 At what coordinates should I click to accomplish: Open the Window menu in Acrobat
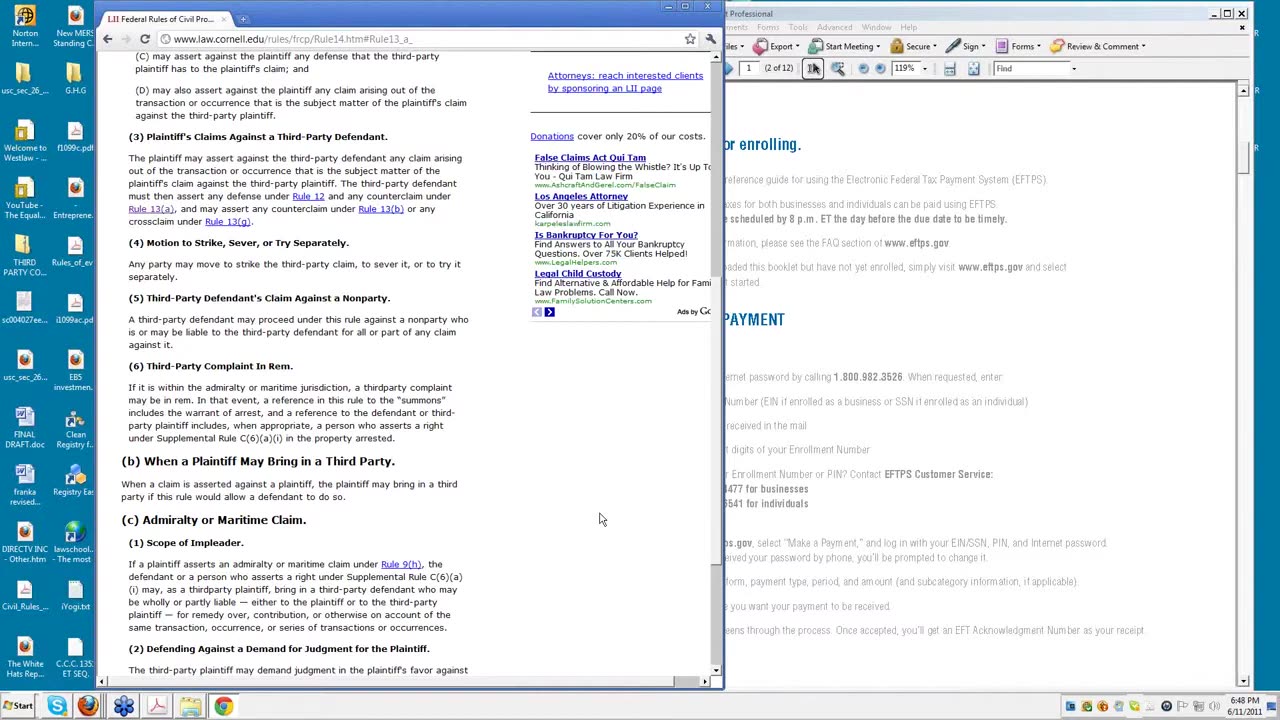876,27
